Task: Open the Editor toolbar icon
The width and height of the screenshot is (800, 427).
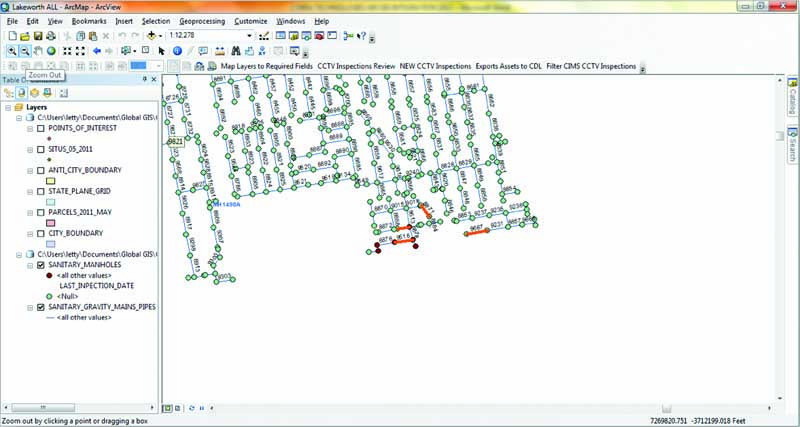Action: [264, 36]
